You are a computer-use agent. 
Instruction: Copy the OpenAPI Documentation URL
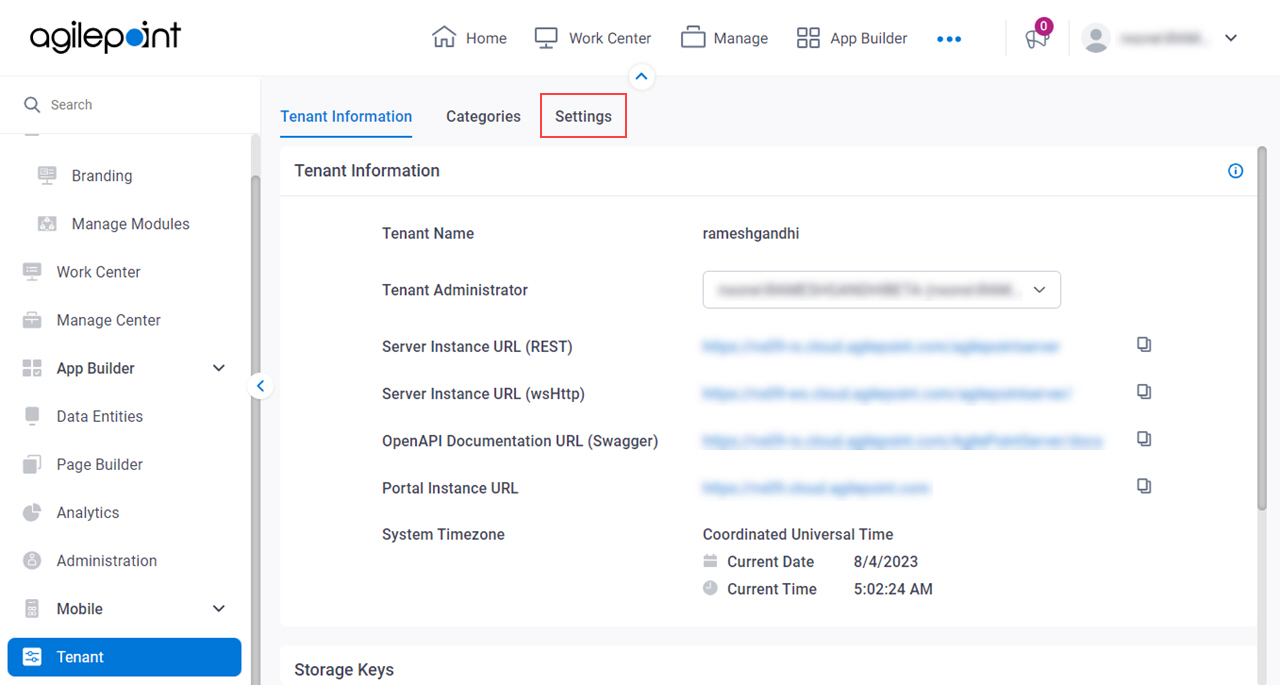click(1144, 439)
